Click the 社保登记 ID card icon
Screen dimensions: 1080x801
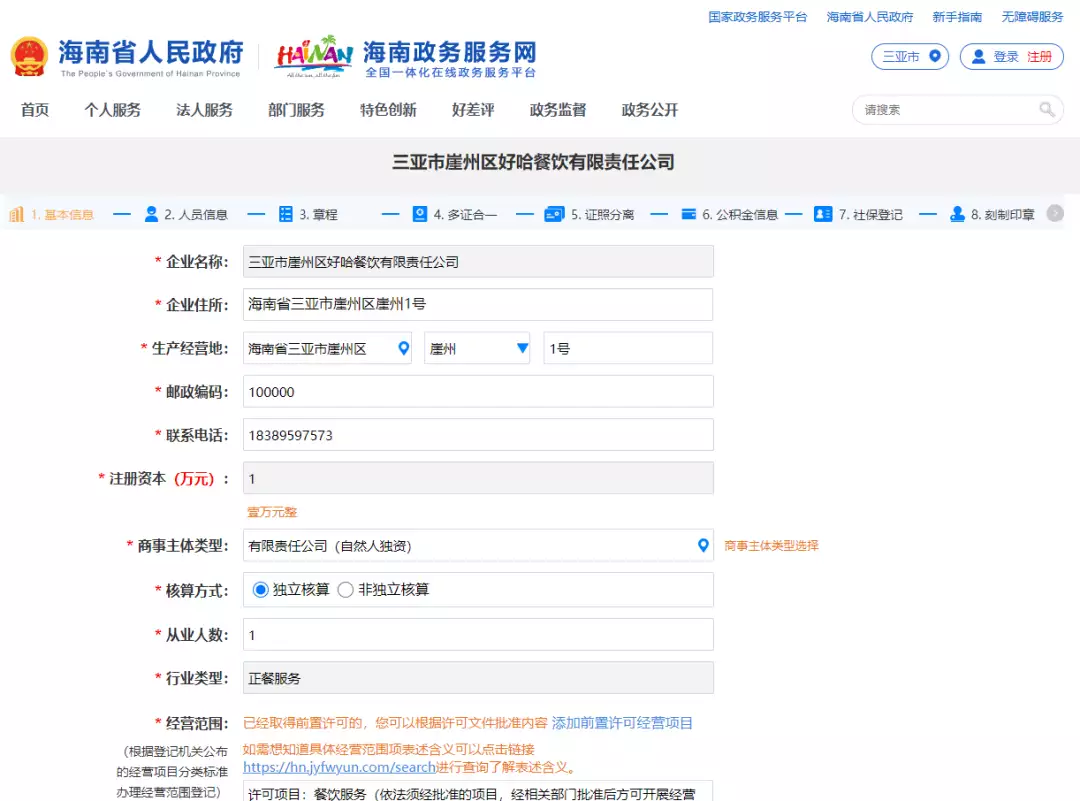[x=823, y=214]
